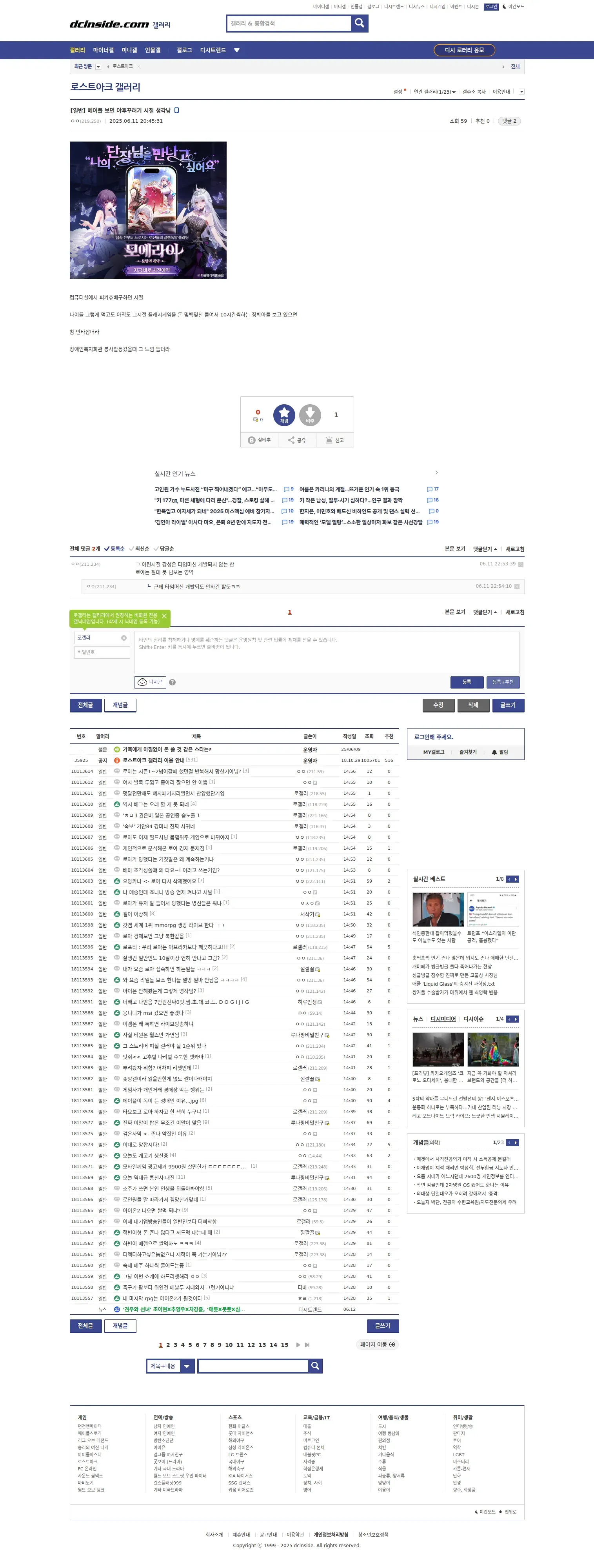Open the 디시콘 emoticon picker
This screenshot has width=594, height=1568.
coord(150,682)
